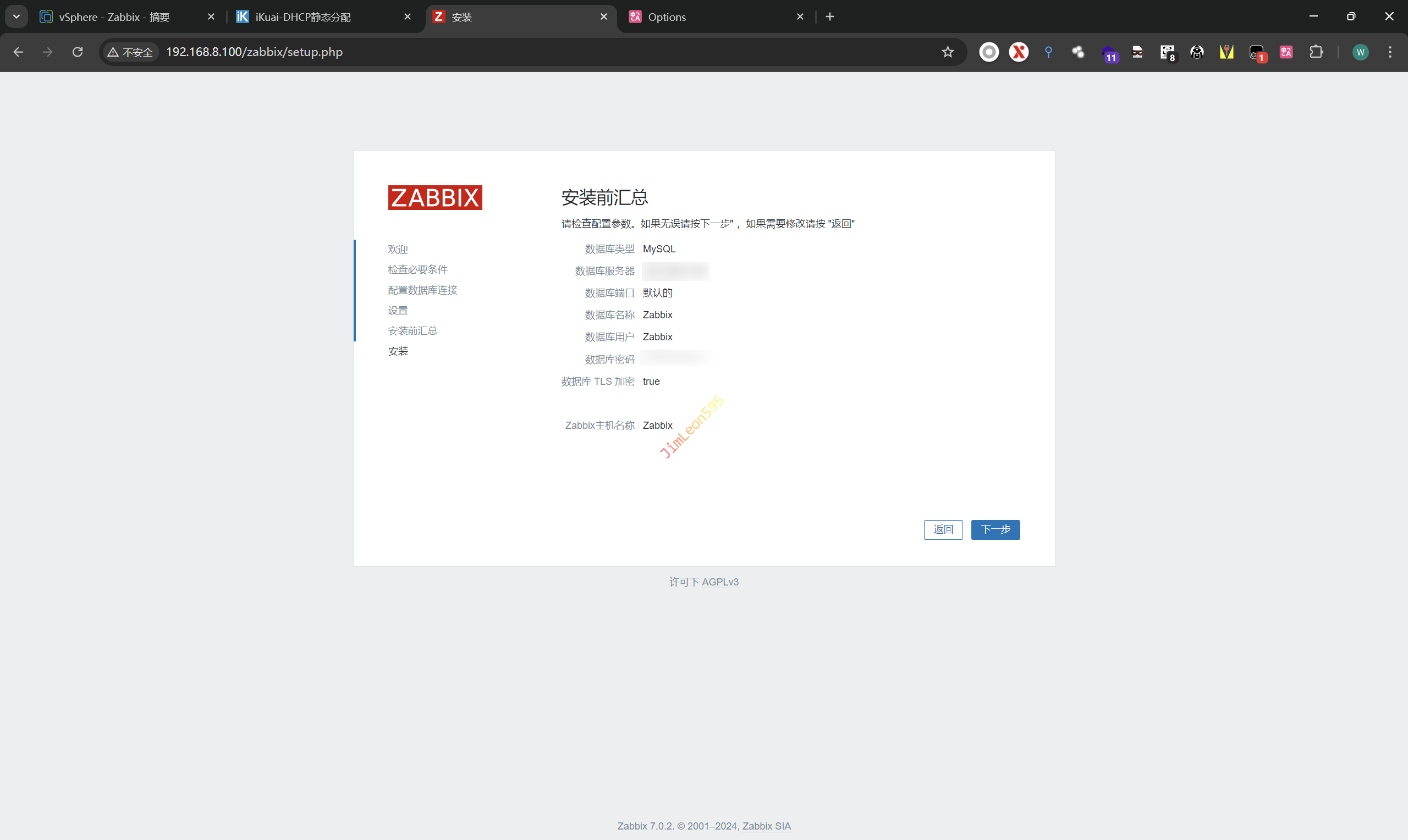
Task: Click the 下一步 button
Action: 995,529
